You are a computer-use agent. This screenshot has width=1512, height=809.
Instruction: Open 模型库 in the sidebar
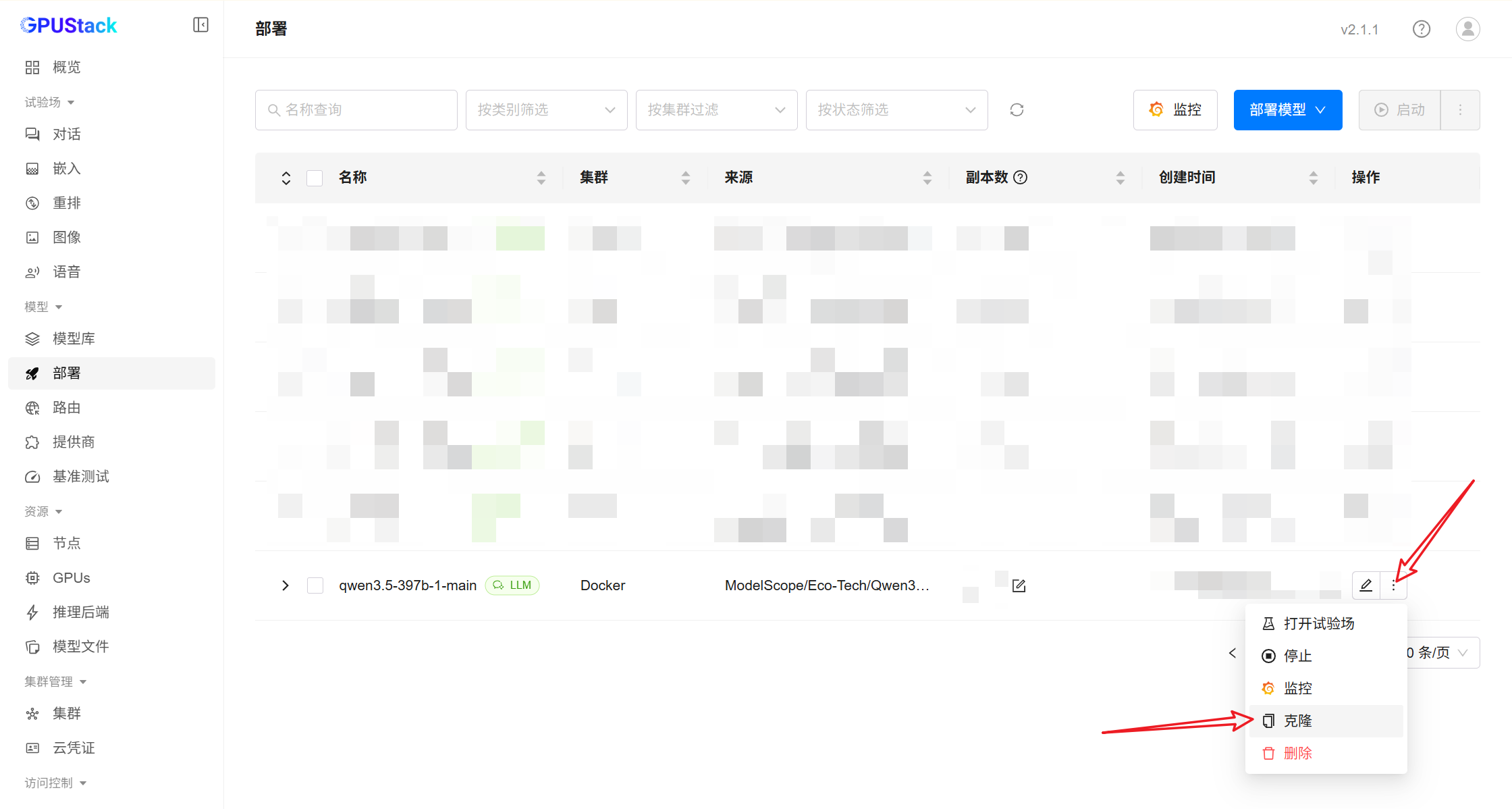click(74, 338)
